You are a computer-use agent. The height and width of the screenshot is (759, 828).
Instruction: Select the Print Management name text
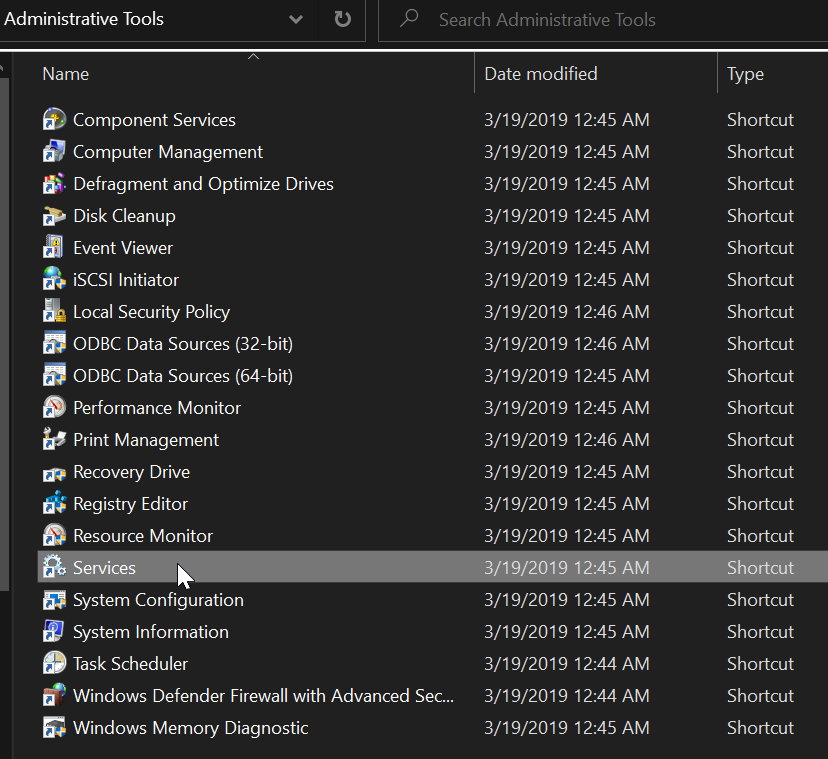[x=146, y=440]
